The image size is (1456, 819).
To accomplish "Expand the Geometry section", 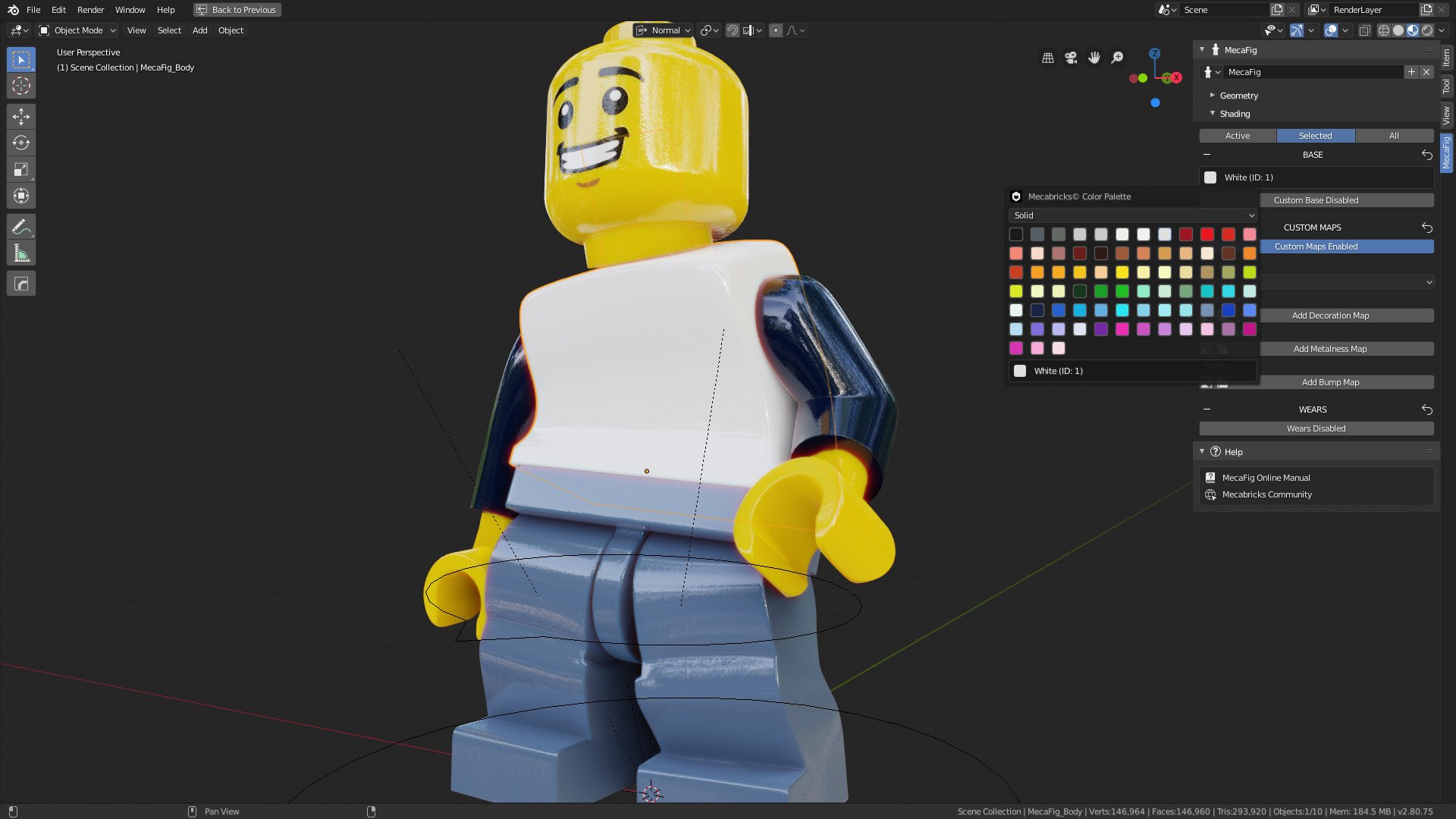I will pos(1238,96).
